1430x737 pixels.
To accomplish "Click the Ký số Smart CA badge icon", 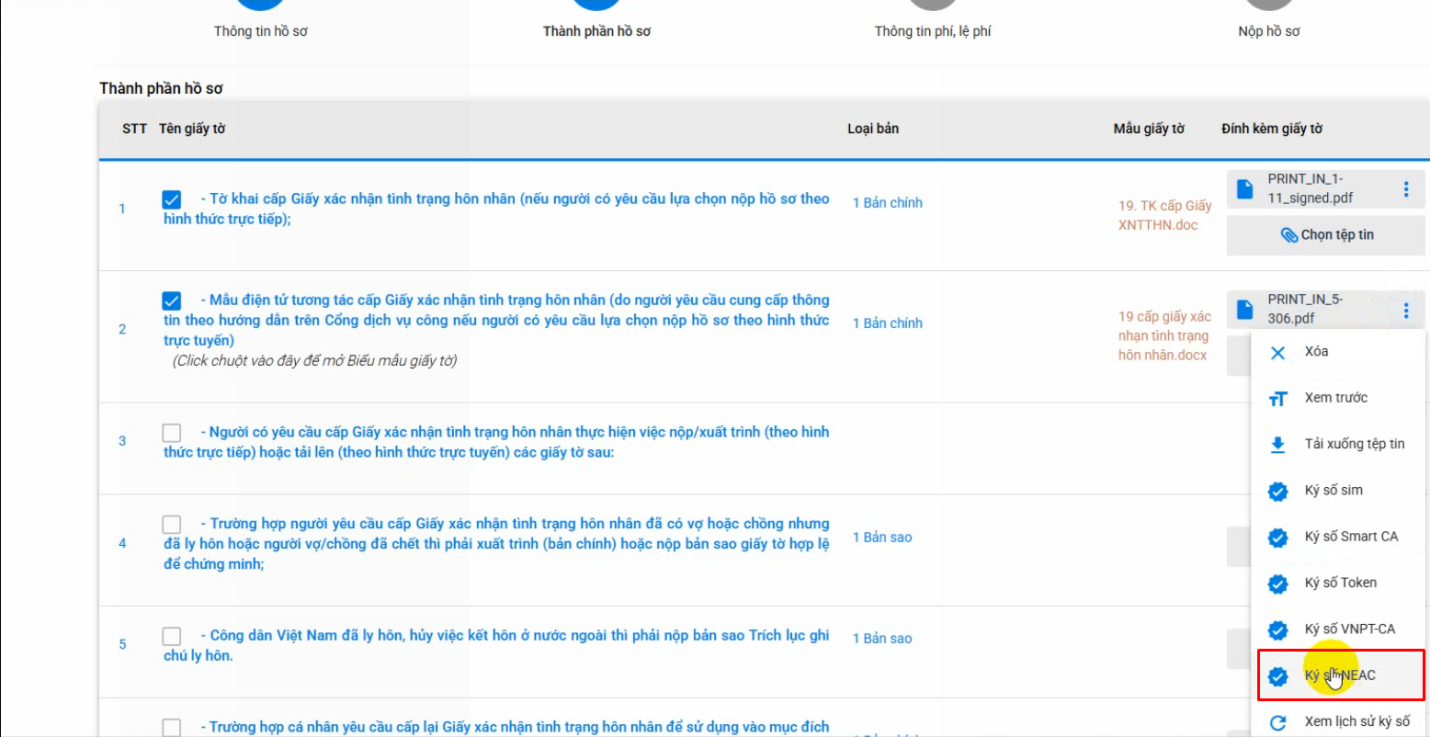I will pyautogui.click(x=1277, y=537).
